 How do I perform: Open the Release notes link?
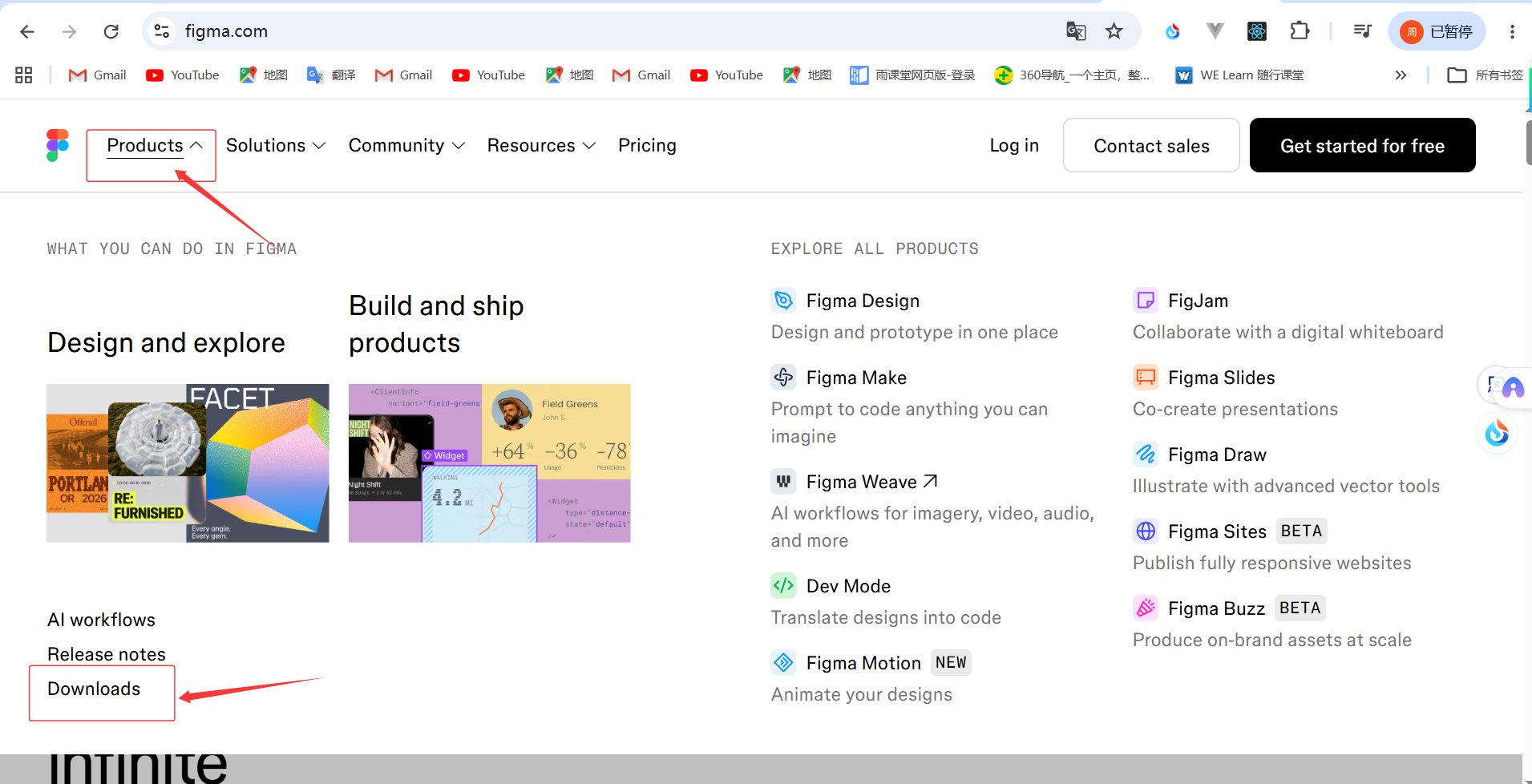107,654
